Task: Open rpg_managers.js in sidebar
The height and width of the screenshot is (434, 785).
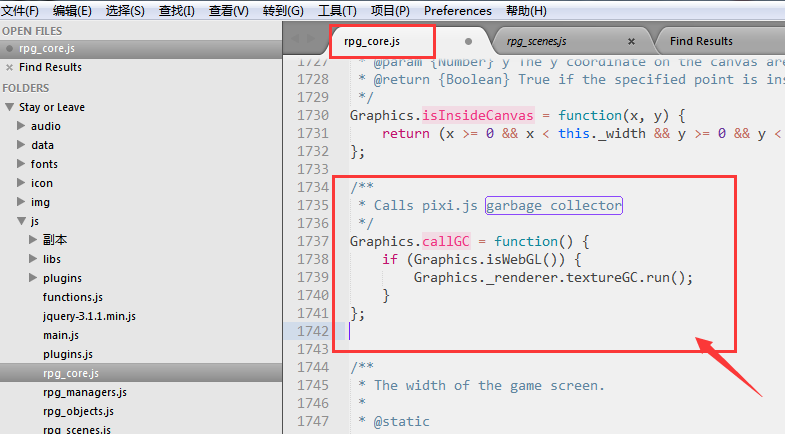Action: point(85,392)
